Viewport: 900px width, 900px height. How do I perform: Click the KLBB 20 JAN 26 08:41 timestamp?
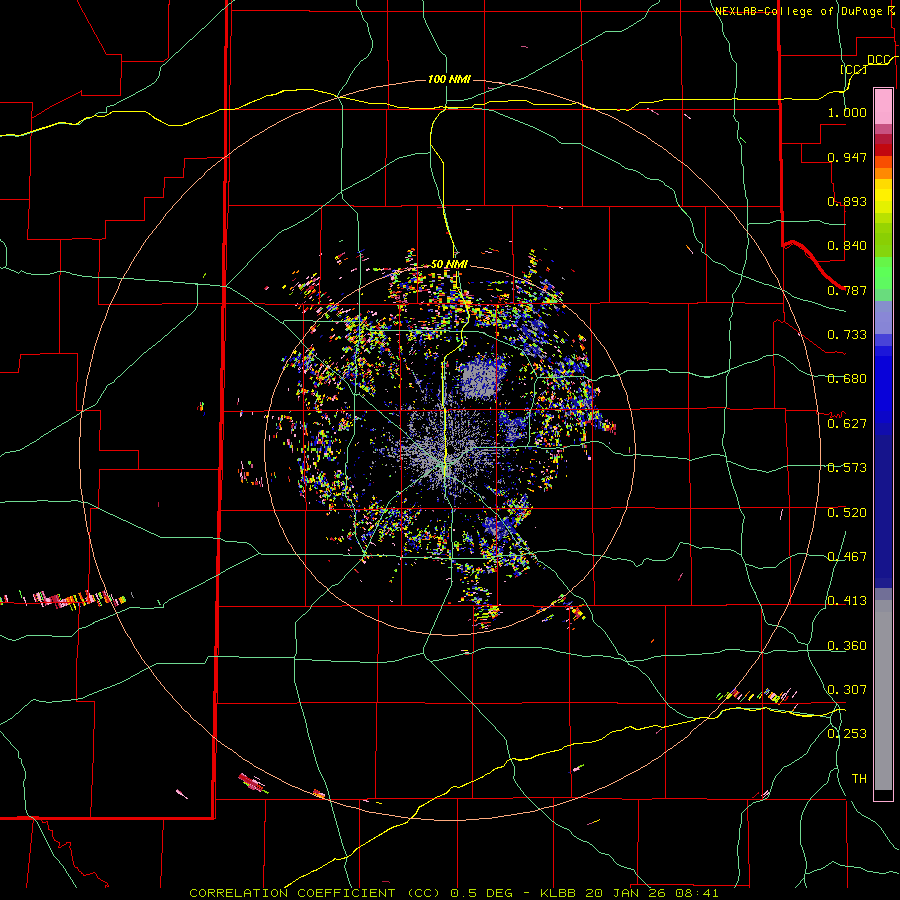(629, 893)
